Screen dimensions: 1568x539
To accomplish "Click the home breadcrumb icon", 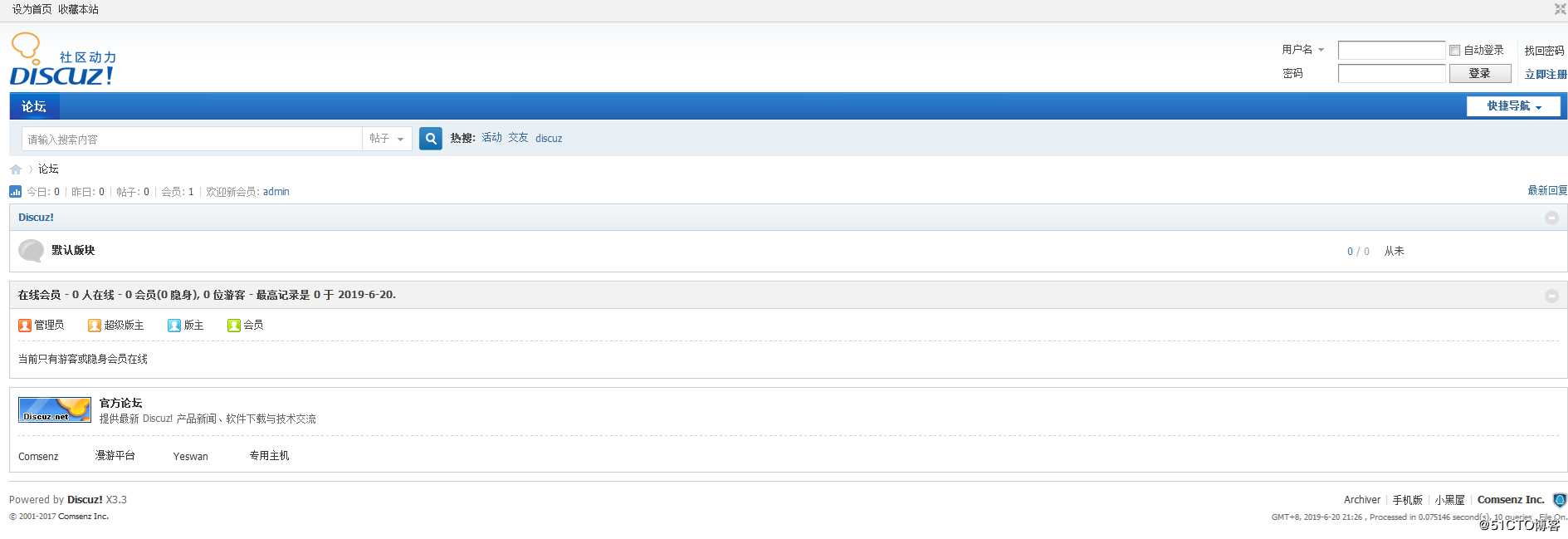I will click(16, 169).
